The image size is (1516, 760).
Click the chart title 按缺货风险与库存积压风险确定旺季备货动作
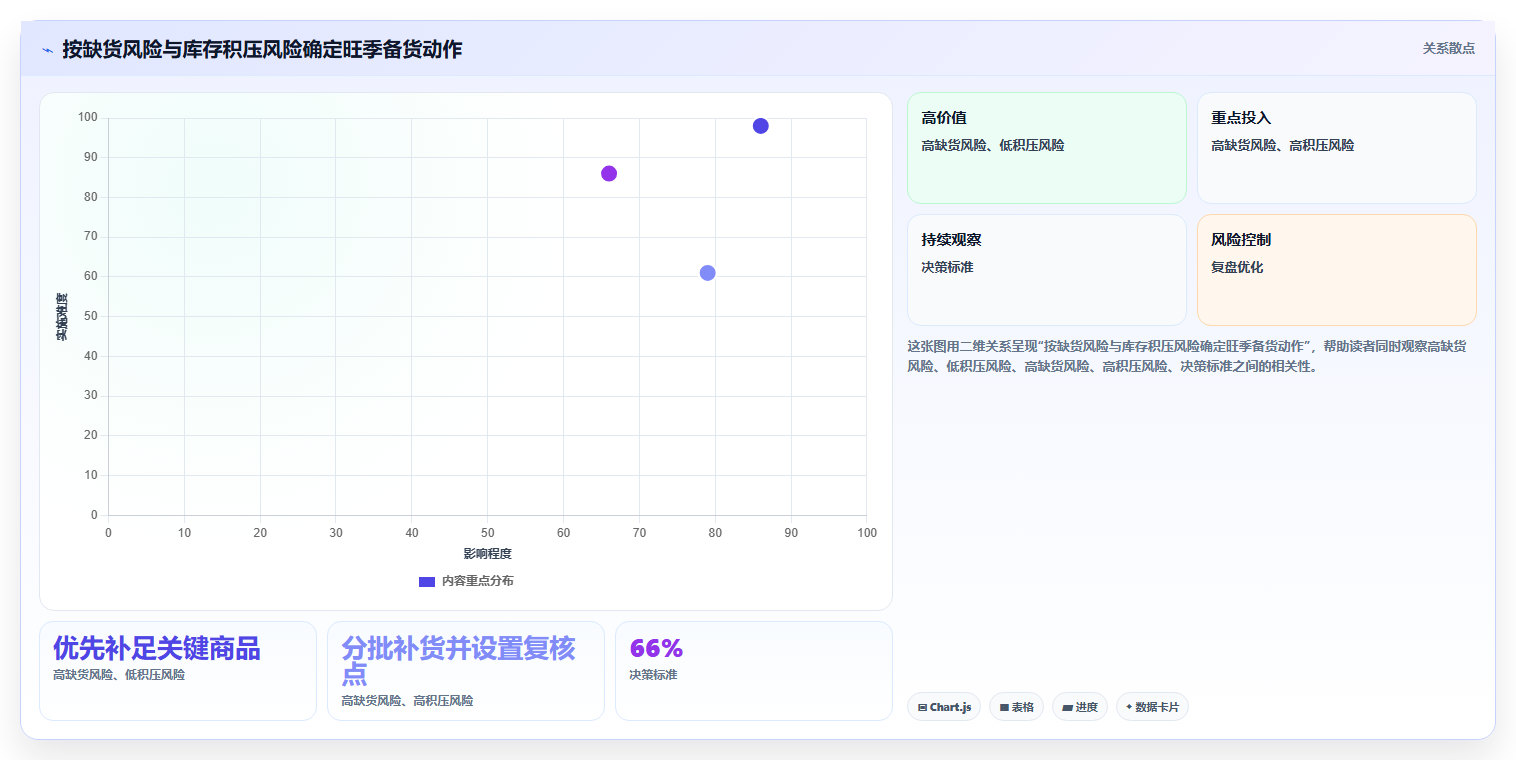click(262, 49)
